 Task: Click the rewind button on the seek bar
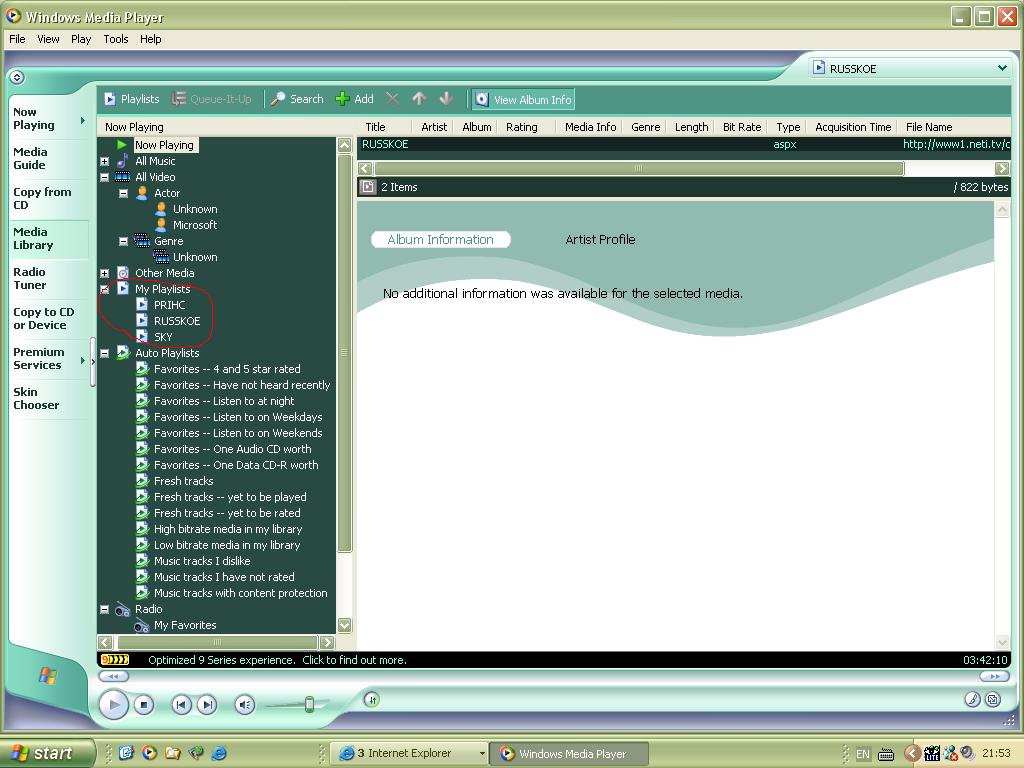pyautogui.click(x=114, y=677)
